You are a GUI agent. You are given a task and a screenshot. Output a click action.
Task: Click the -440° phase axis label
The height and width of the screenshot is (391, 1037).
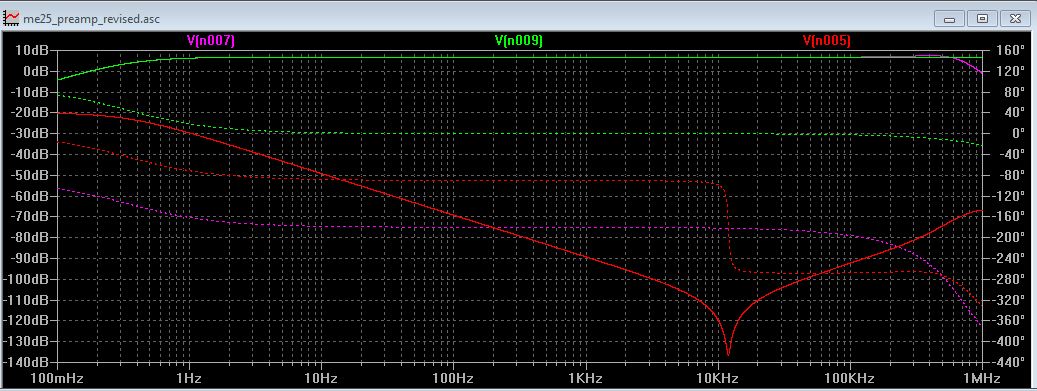pyautogui.click(x=1003, y=363)
